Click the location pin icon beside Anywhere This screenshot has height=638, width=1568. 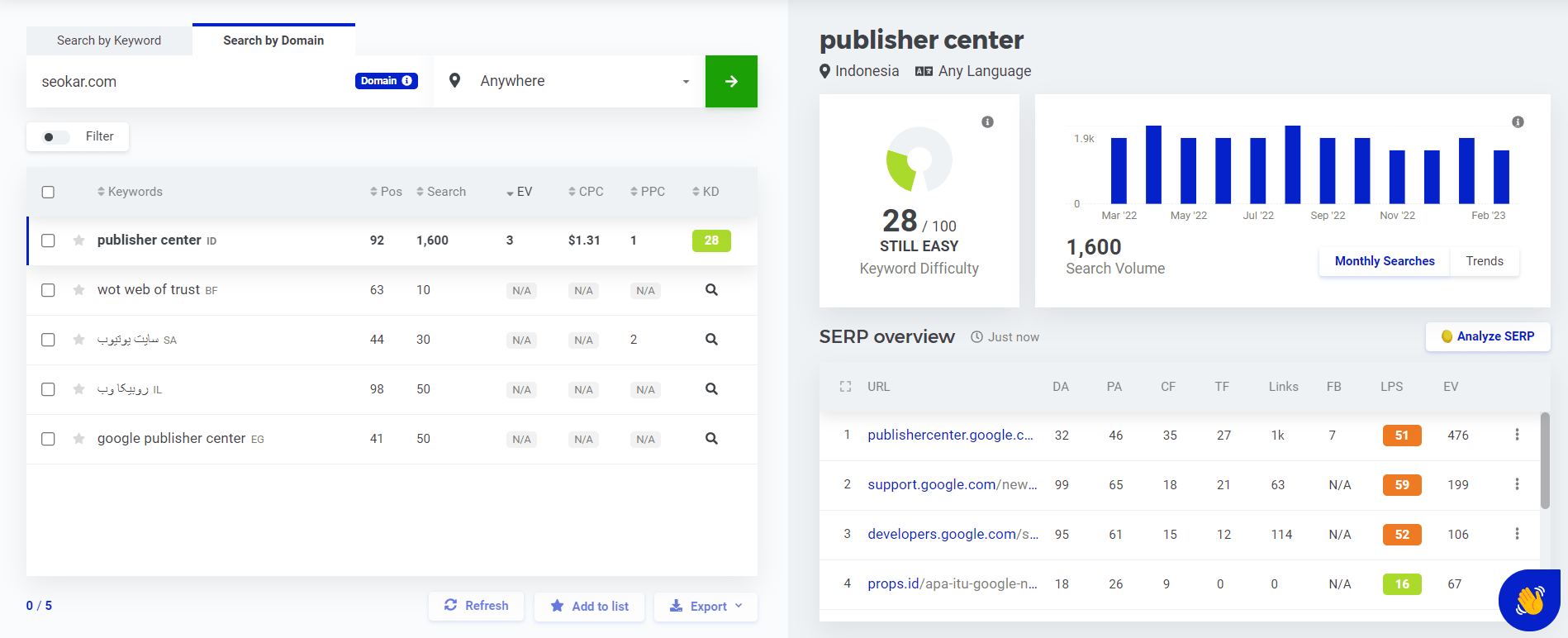click(454, 81)
